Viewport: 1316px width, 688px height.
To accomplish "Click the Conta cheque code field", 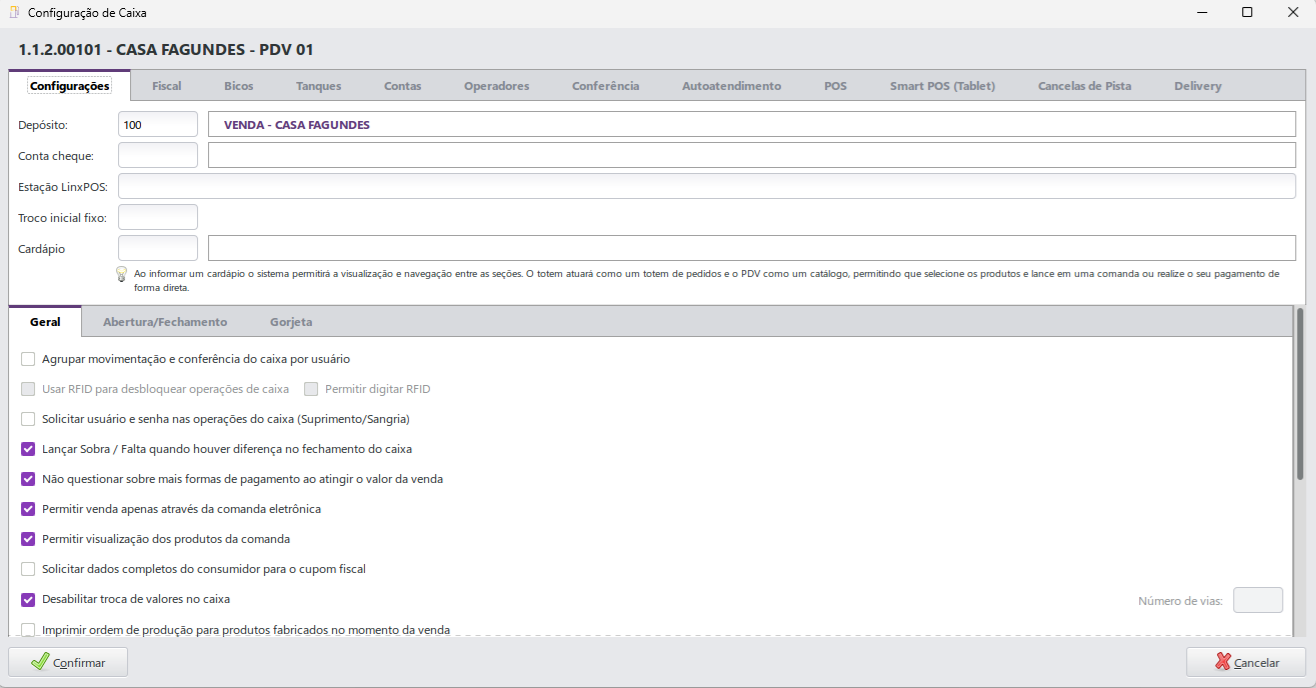I will point(158,156).
